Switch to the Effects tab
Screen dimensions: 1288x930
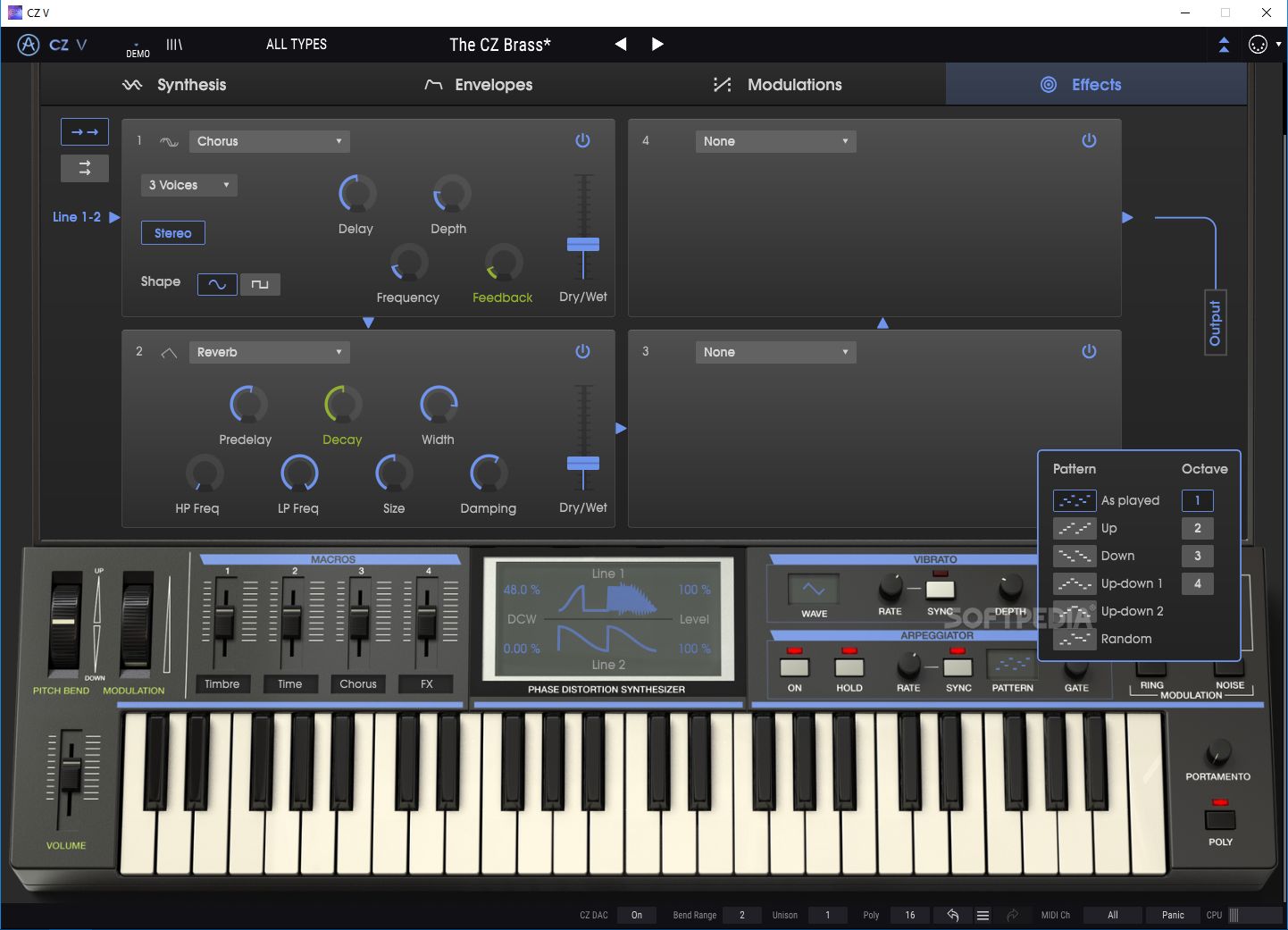tap(1096, 85)
